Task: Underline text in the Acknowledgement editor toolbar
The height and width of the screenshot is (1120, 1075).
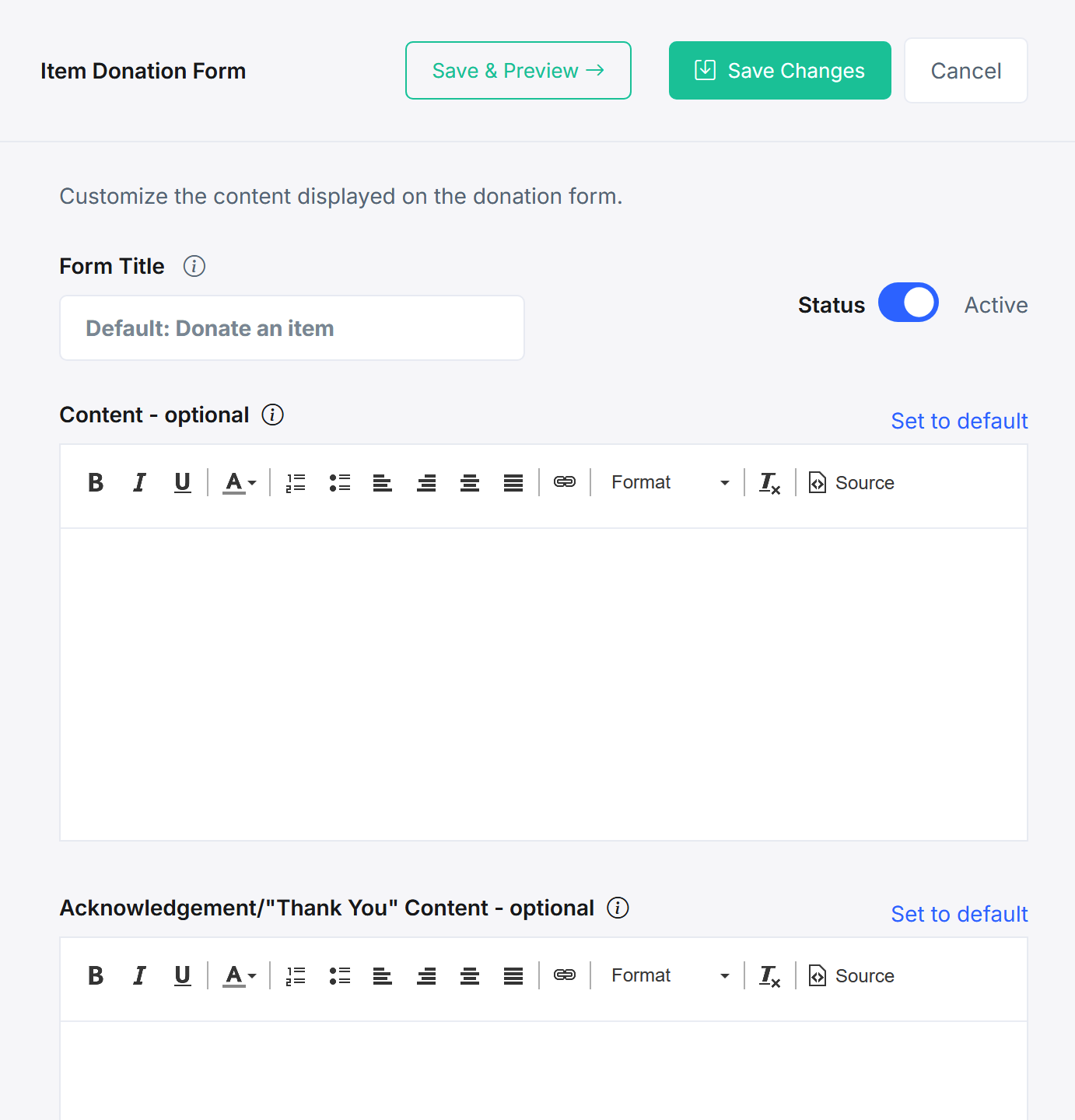Action: (x=183, y=976)
